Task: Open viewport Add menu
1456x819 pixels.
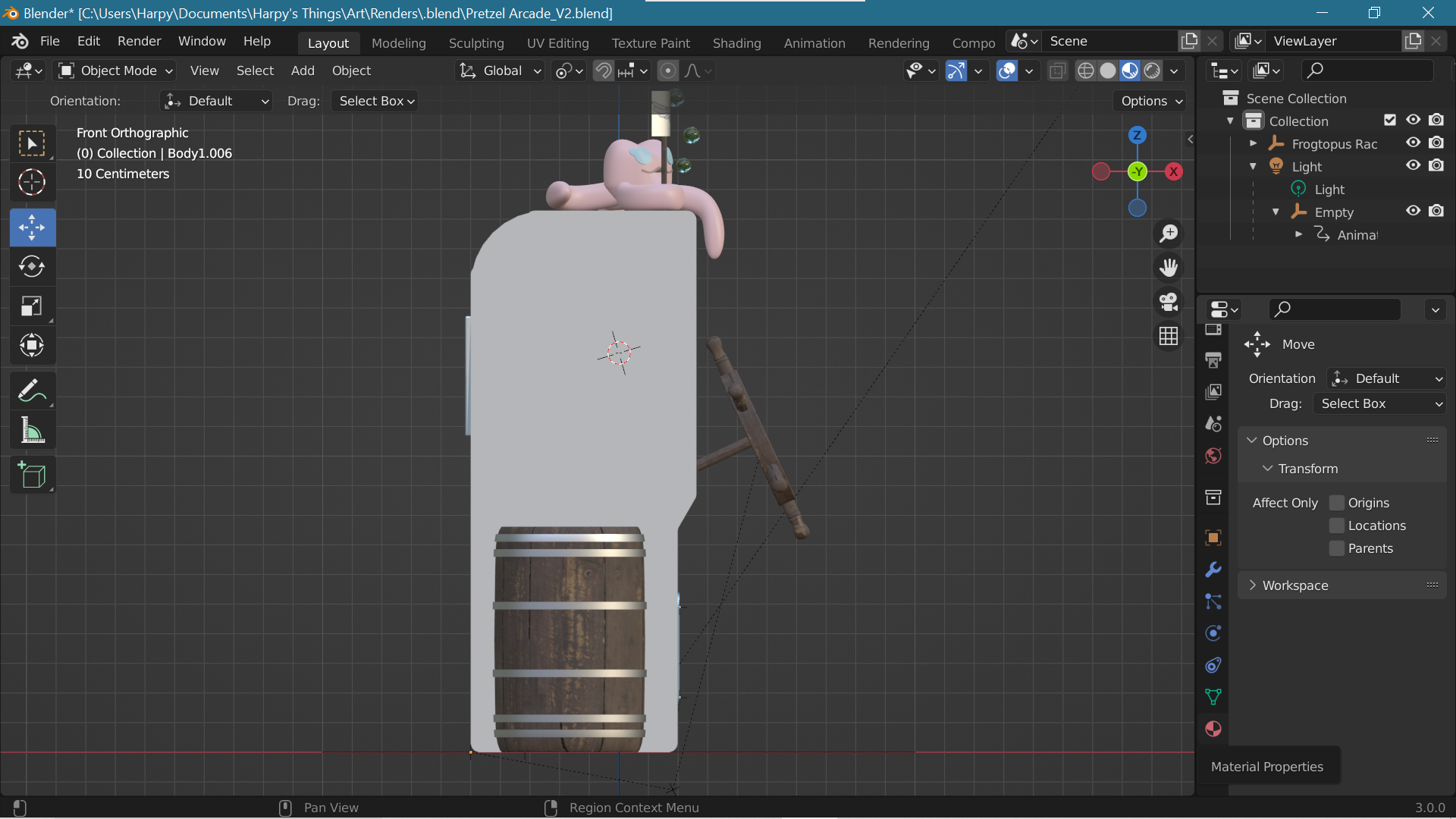Action: pos(303,71)
